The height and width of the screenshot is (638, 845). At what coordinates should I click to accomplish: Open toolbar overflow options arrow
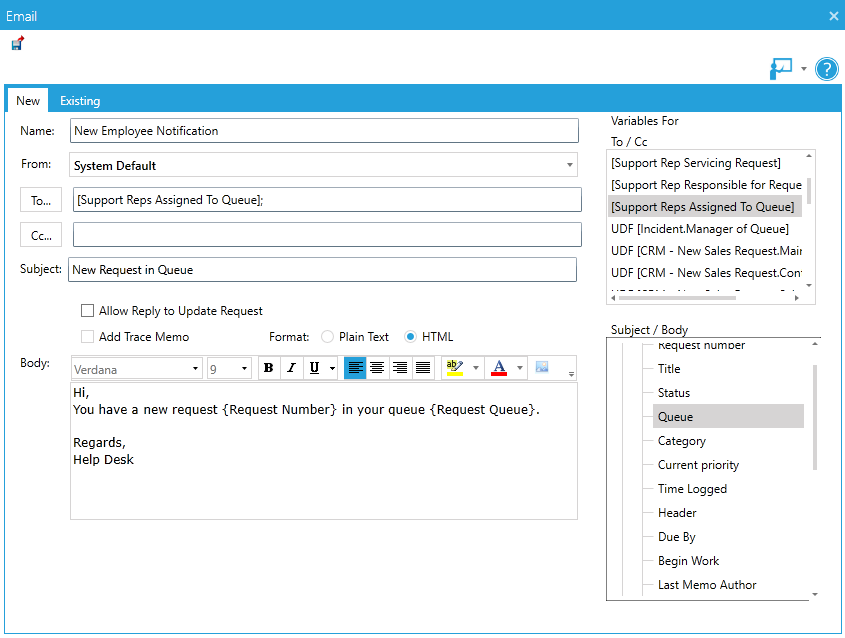[571, 373]
